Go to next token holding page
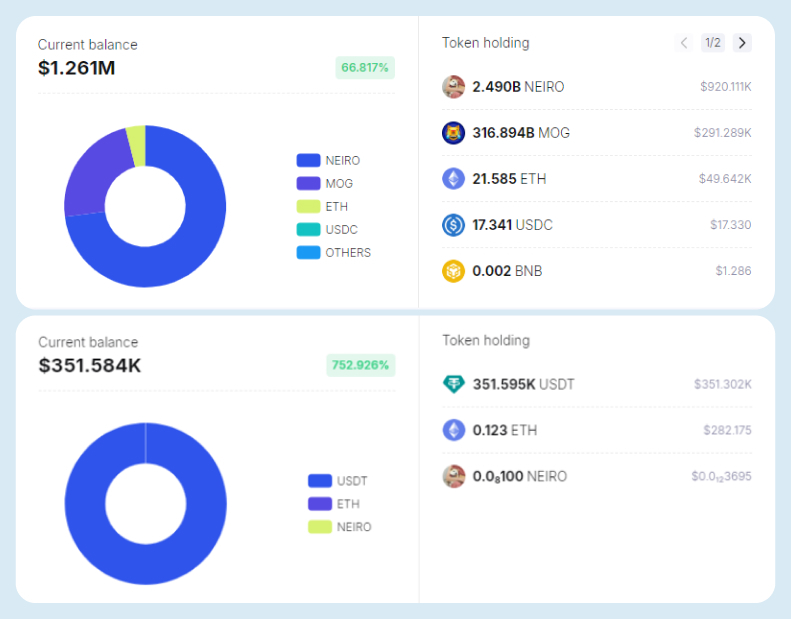The height and width of the screenshot is (619, 791). (x=741, y=43)
